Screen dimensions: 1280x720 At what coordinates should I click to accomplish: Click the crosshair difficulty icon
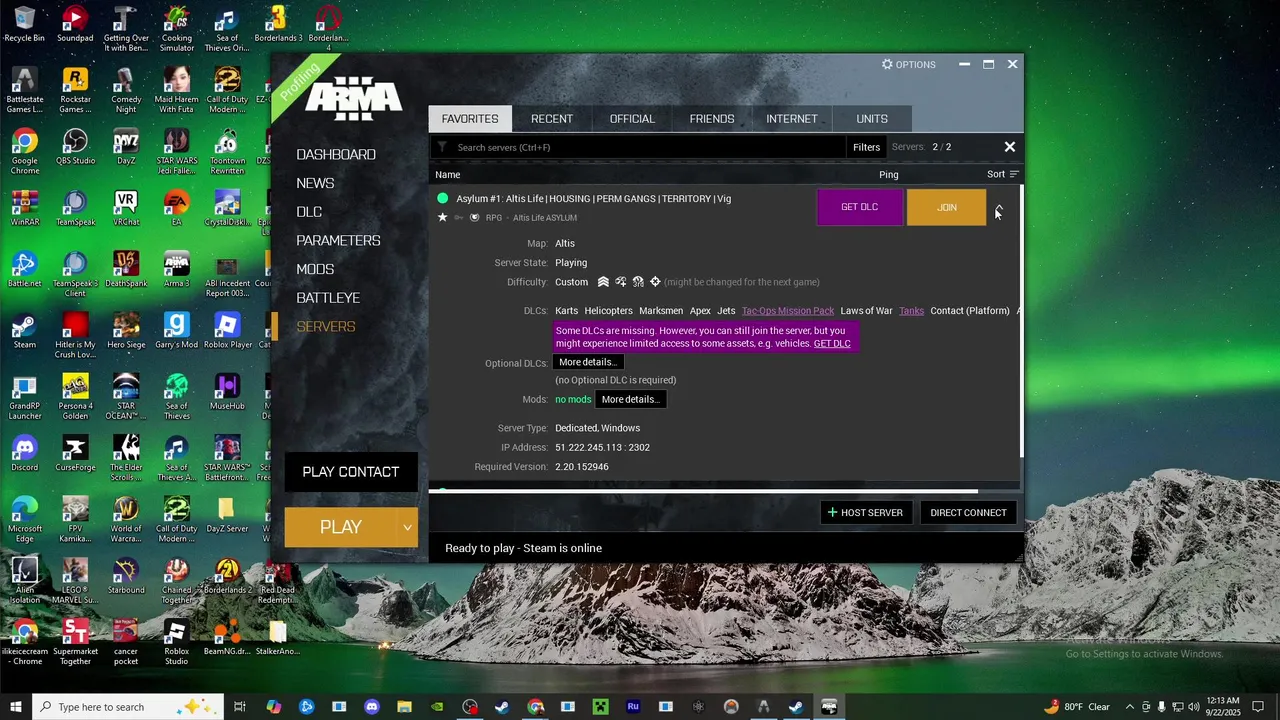point(655,282)
